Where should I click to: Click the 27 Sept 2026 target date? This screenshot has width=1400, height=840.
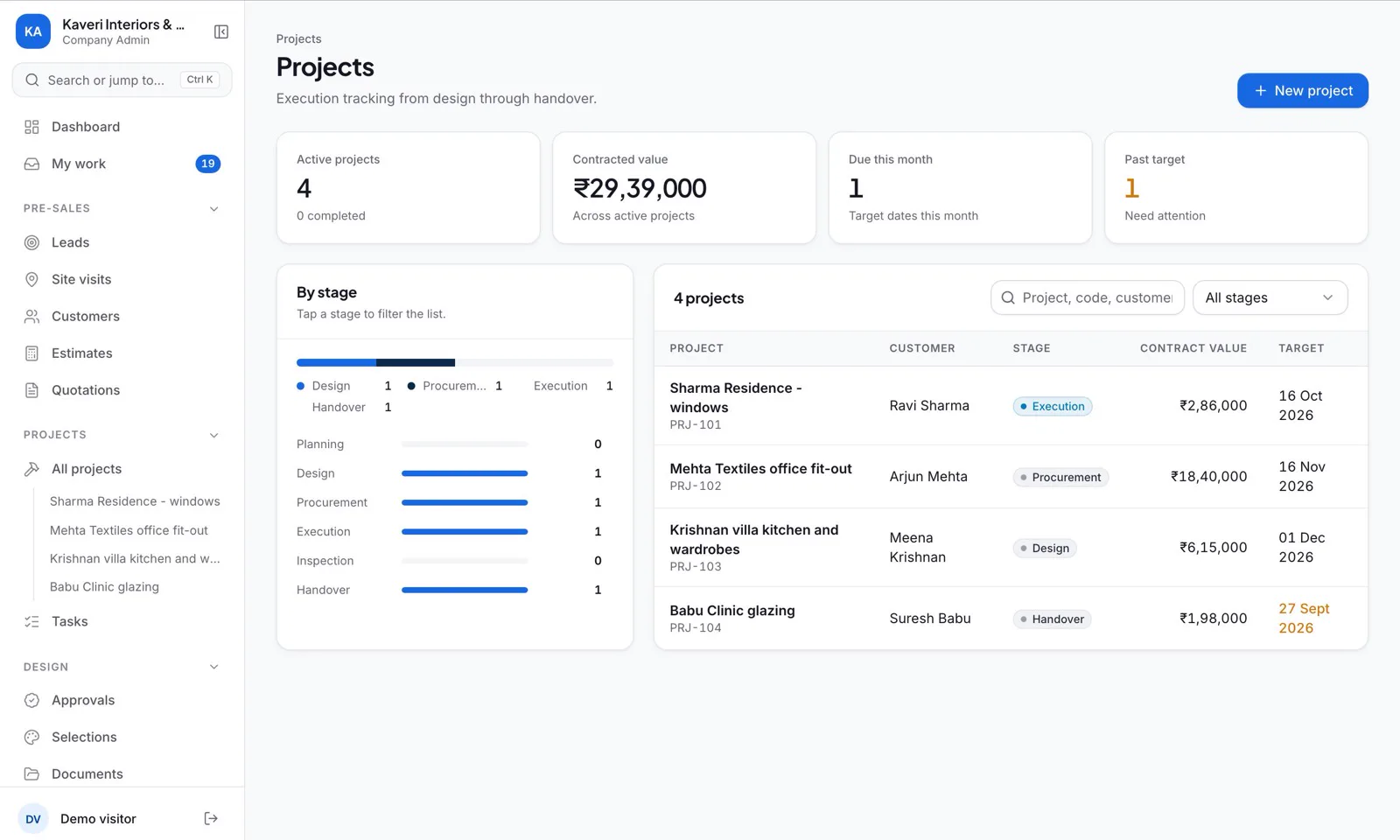1304,619
